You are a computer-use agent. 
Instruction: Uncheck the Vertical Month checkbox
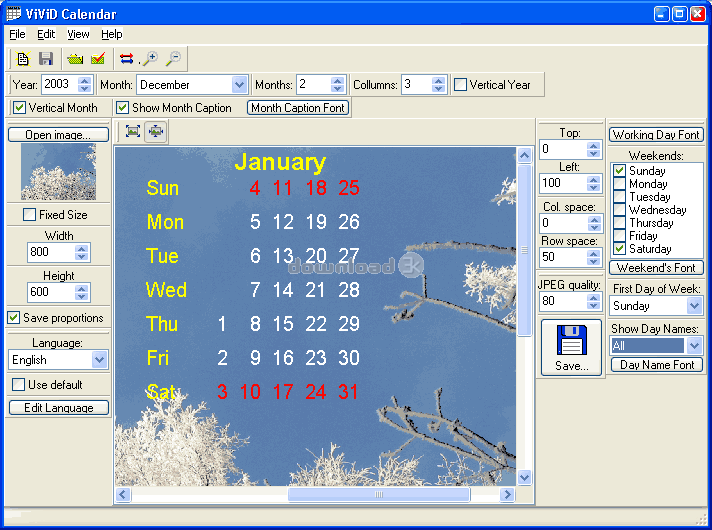(19, 108)
